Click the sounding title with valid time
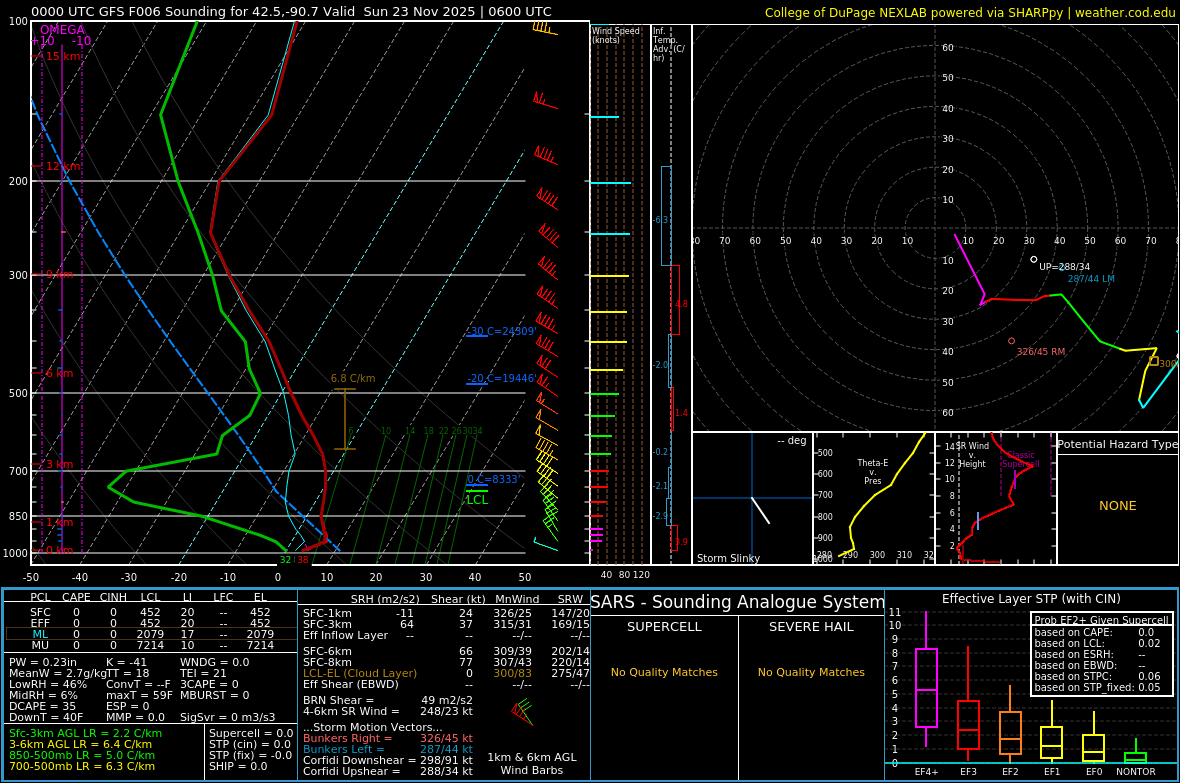1180x783 pixels. [291, 11]
